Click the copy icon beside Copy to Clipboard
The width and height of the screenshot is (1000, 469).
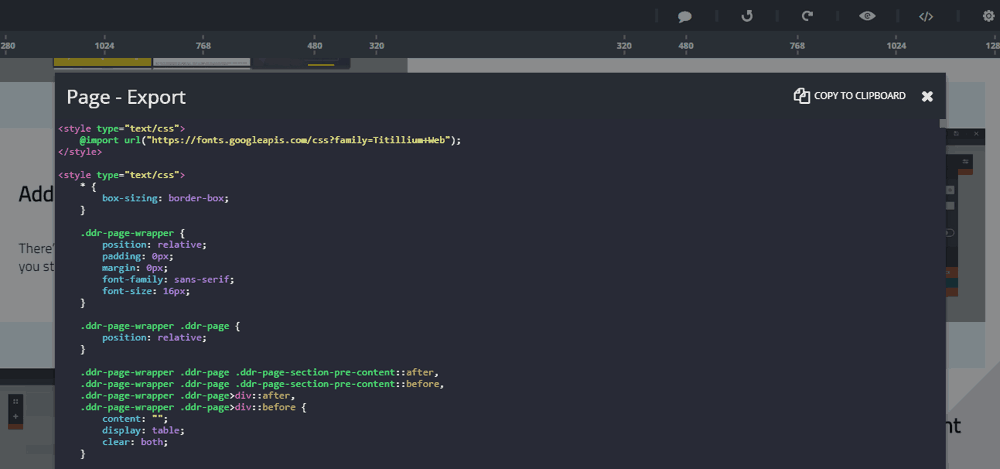coord(801,96)
